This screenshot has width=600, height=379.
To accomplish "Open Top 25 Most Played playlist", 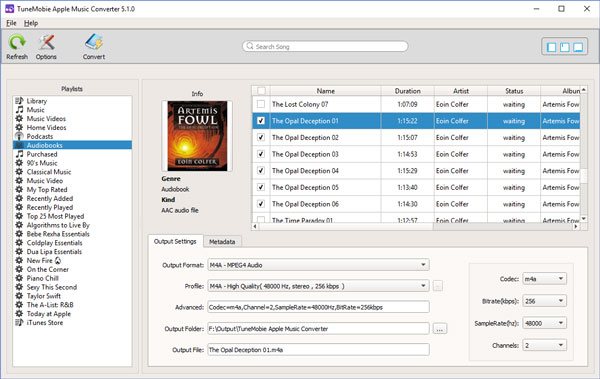I will click(55, 216).
